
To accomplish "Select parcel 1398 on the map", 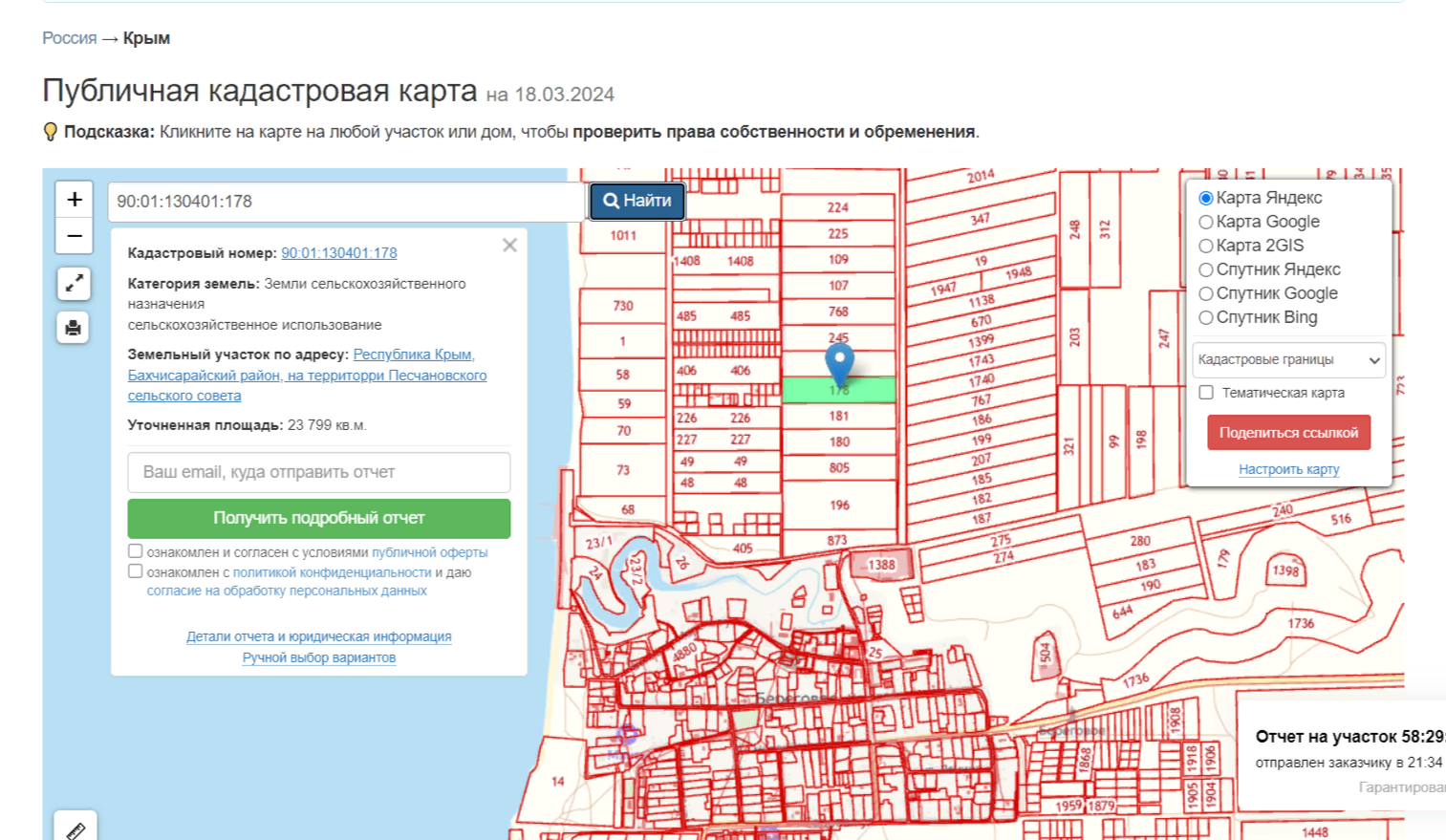I will pos(1285,571).
